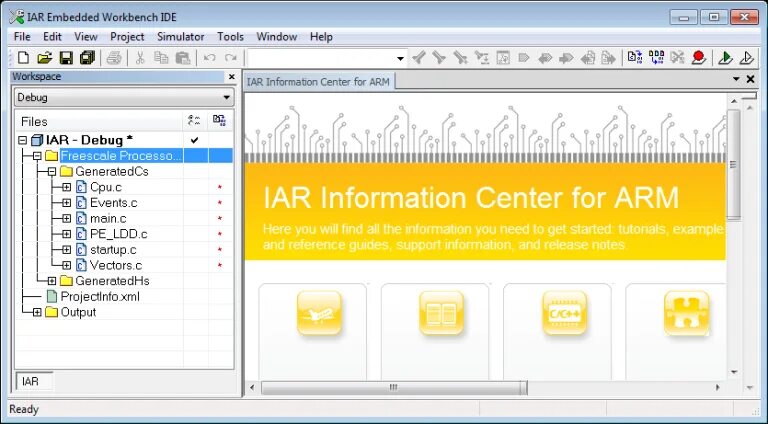The width and height of the screenshot is (768, 424).
Task: Expand the Events.c file node
Action: pos(67,203)
